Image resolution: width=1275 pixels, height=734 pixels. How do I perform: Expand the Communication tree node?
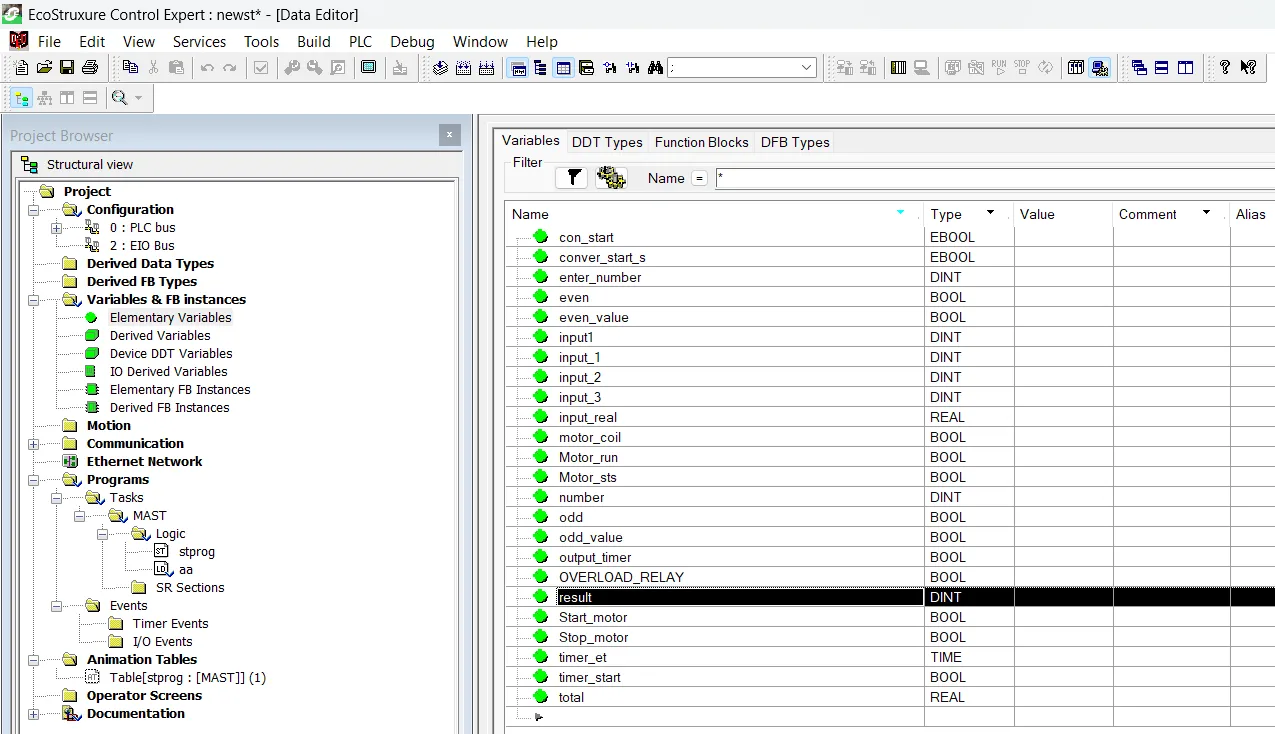pos(33,444)
